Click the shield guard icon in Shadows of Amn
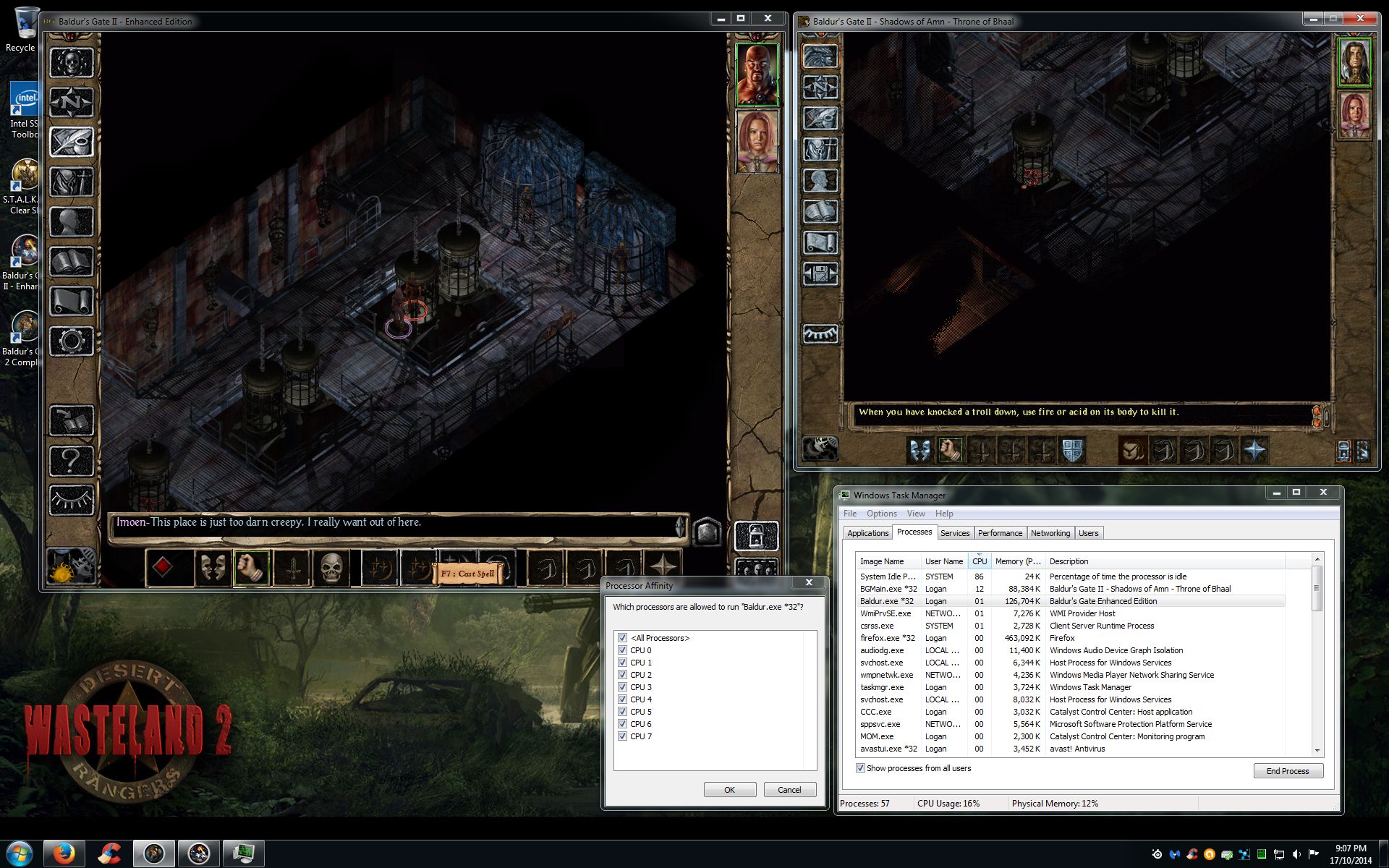1389x868 pixels. pyautogui.click(x=1072, y=451)
